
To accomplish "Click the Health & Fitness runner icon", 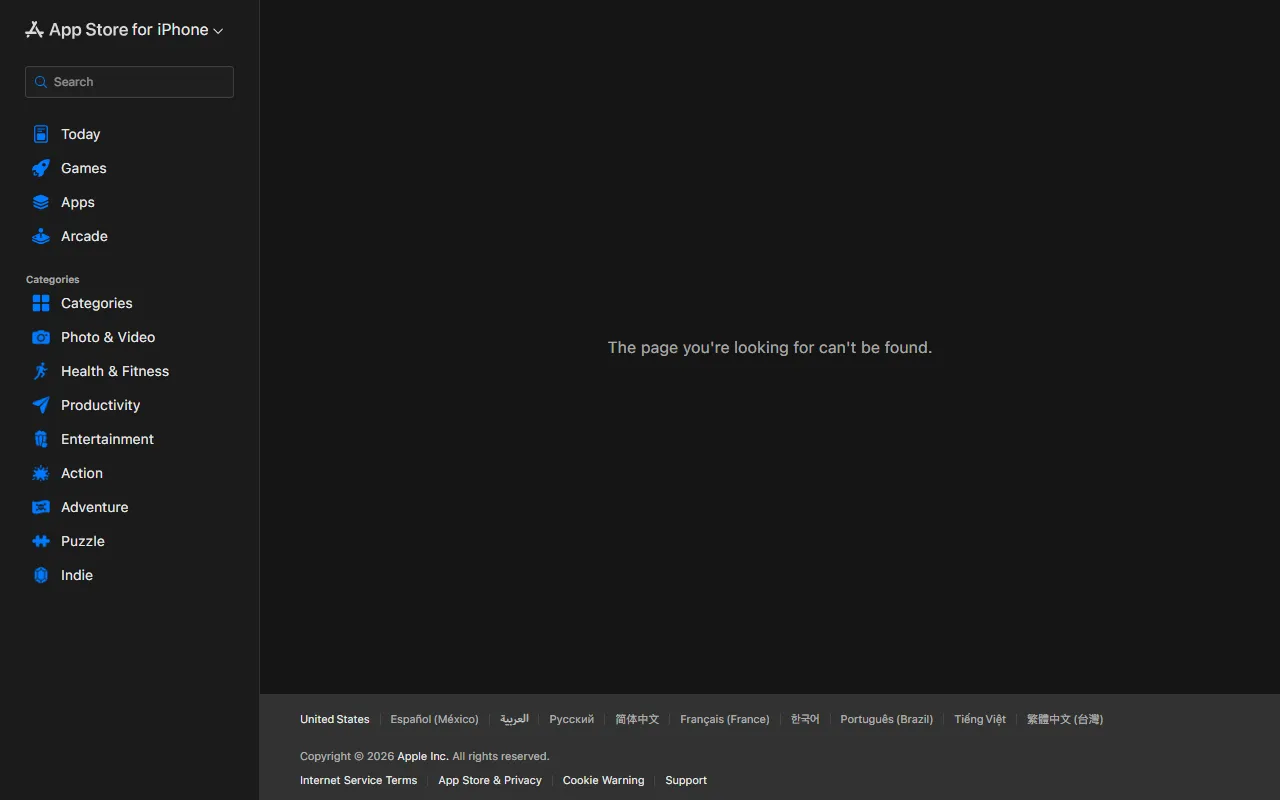I will pyautogui.click(x=41, y=371).
